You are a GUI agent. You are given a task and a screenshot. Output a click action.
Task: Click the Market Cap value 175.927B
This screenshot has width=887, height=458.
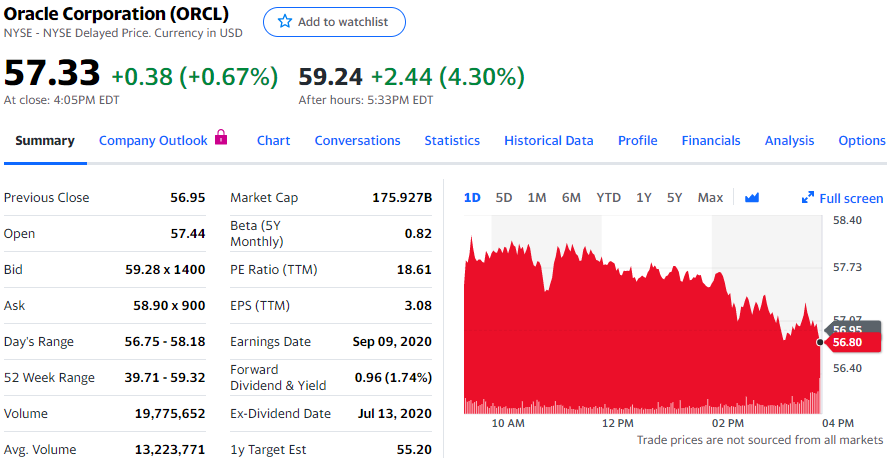[402, 198]
